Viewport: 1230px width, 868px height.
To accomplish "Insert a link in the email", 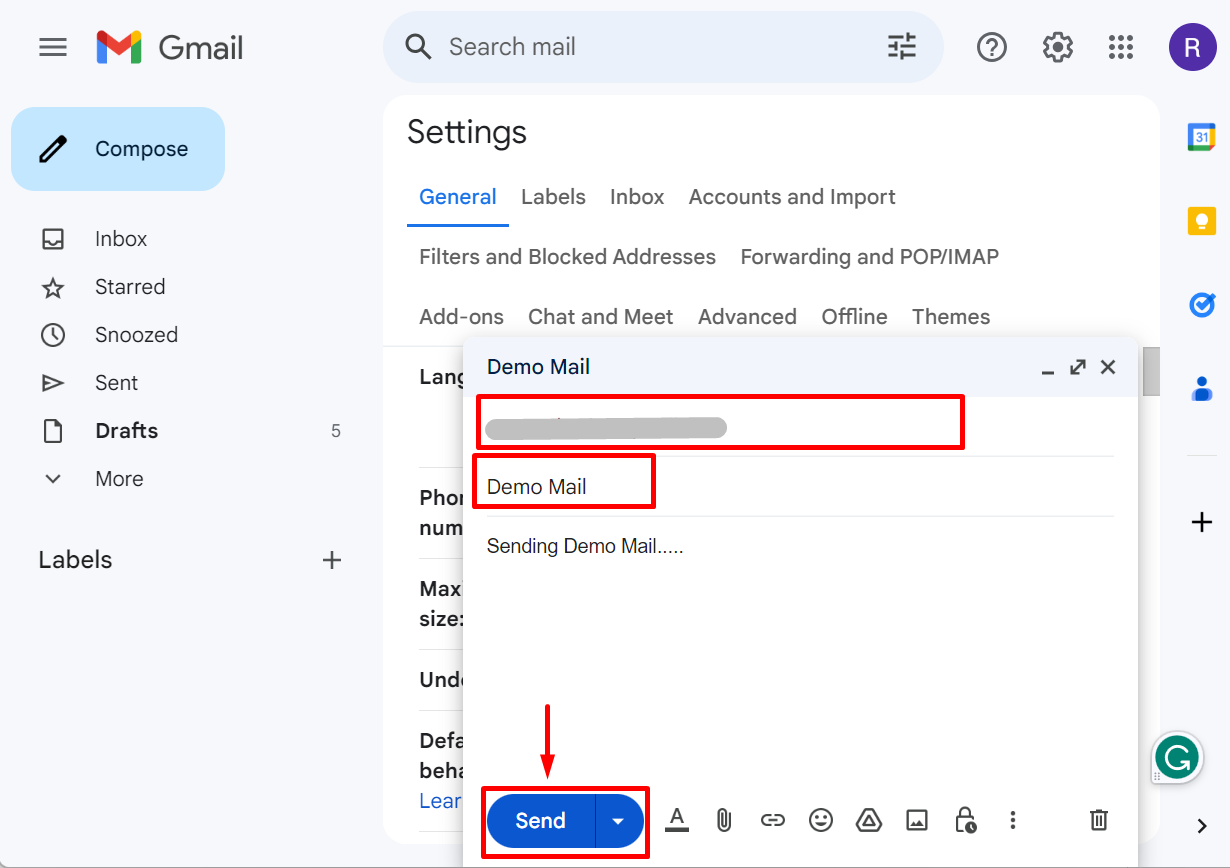I will [772, 821].
